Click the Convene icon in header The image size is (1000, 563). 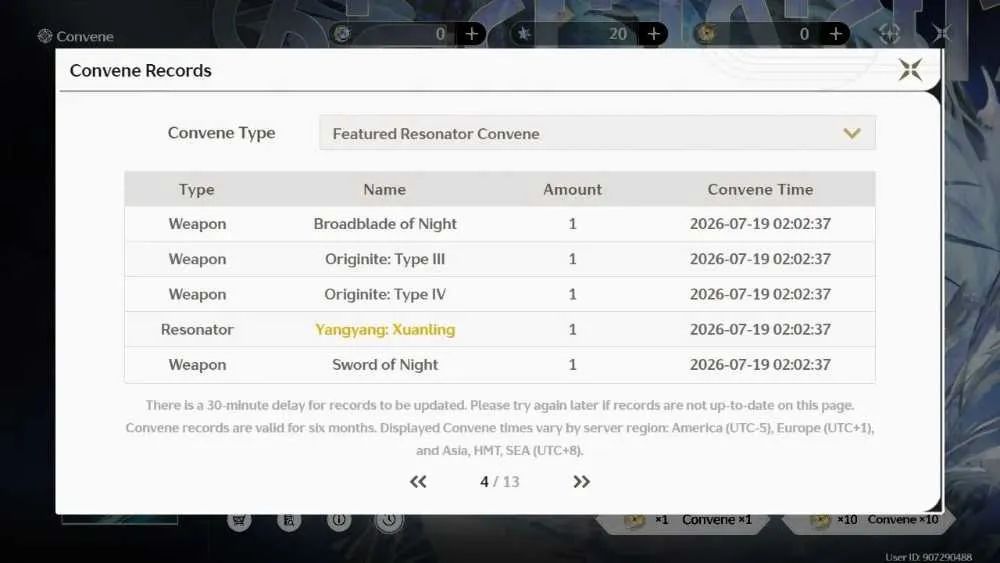[x=45, y=36]
